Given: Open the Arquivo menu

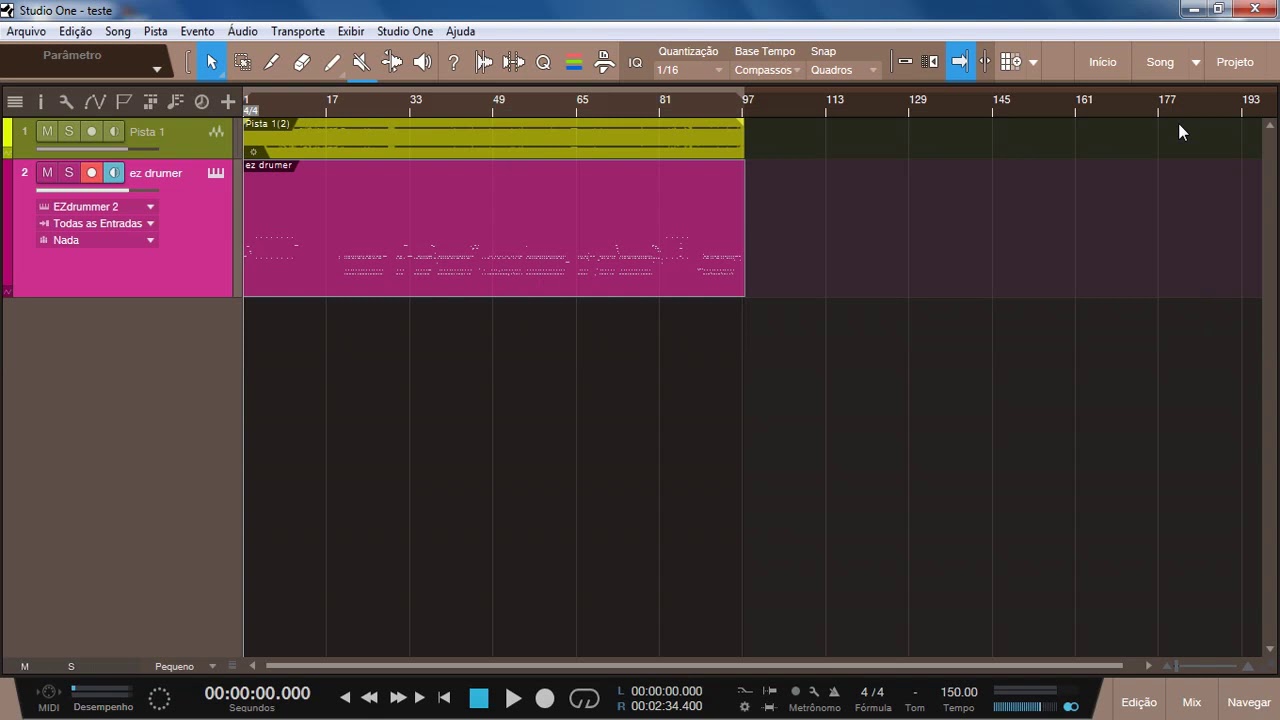Looking at the screenshot, I should [27, 31].
